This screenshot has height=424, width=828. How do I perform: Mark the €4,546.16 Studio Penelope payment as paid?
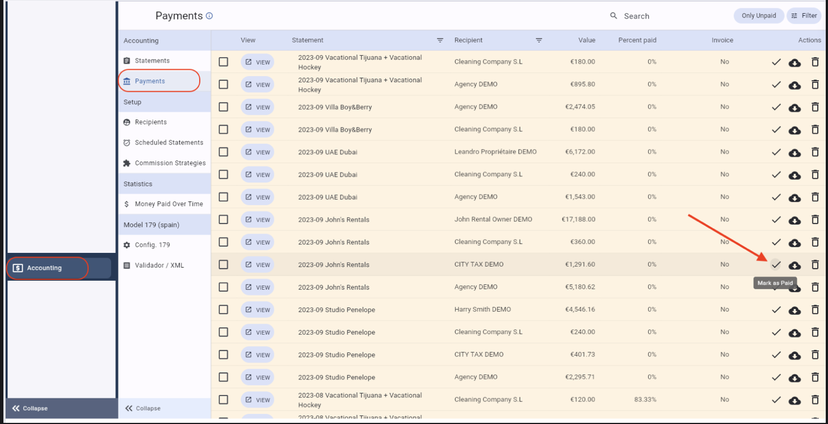775,310
